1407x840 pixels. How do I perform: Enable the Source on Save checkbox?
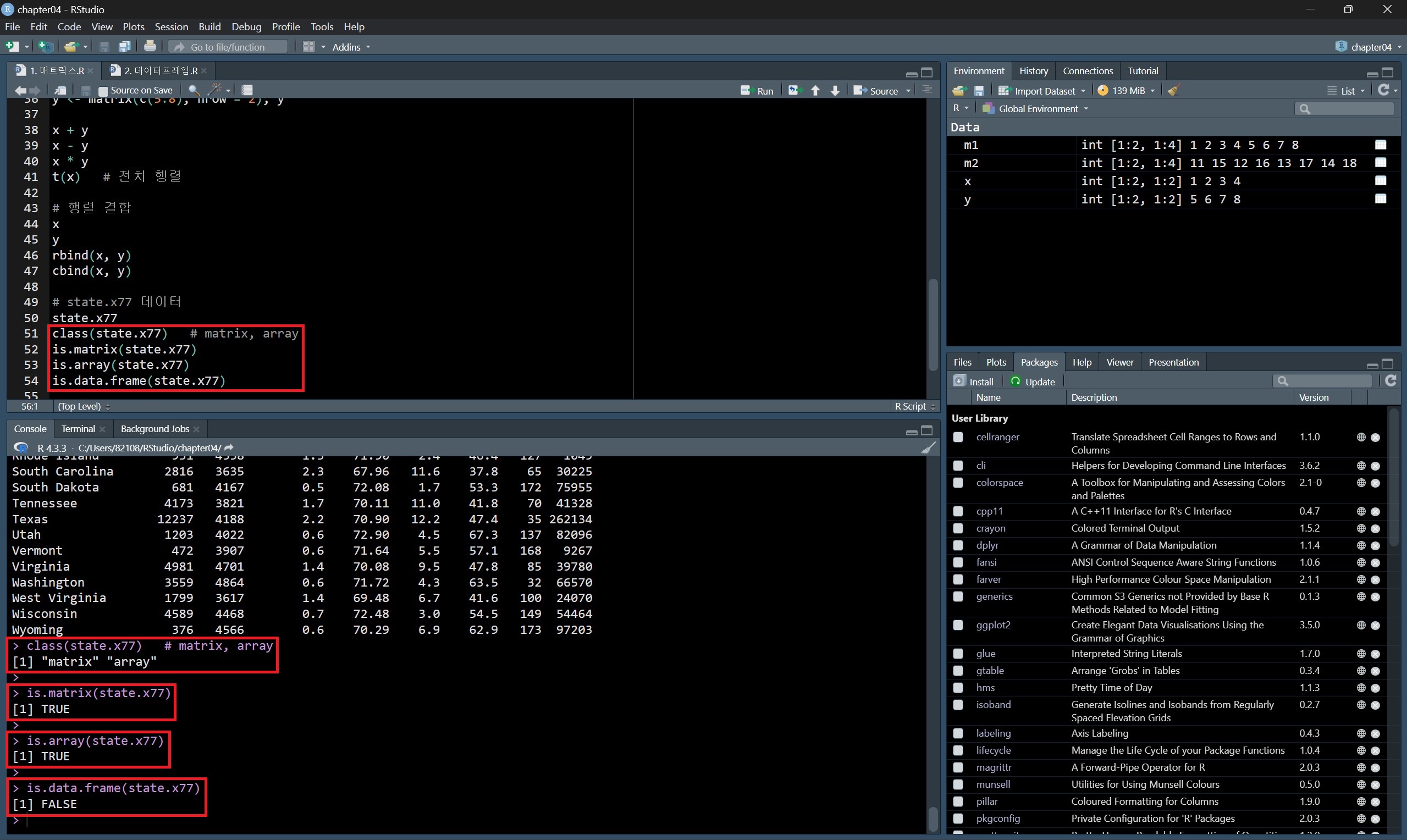[x=103, y=91]
